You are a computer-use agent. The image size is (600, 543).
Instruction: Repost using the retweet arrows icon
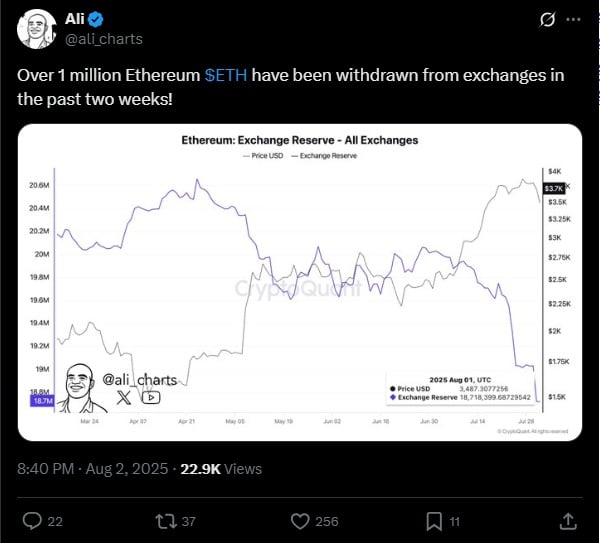(165, 520)
